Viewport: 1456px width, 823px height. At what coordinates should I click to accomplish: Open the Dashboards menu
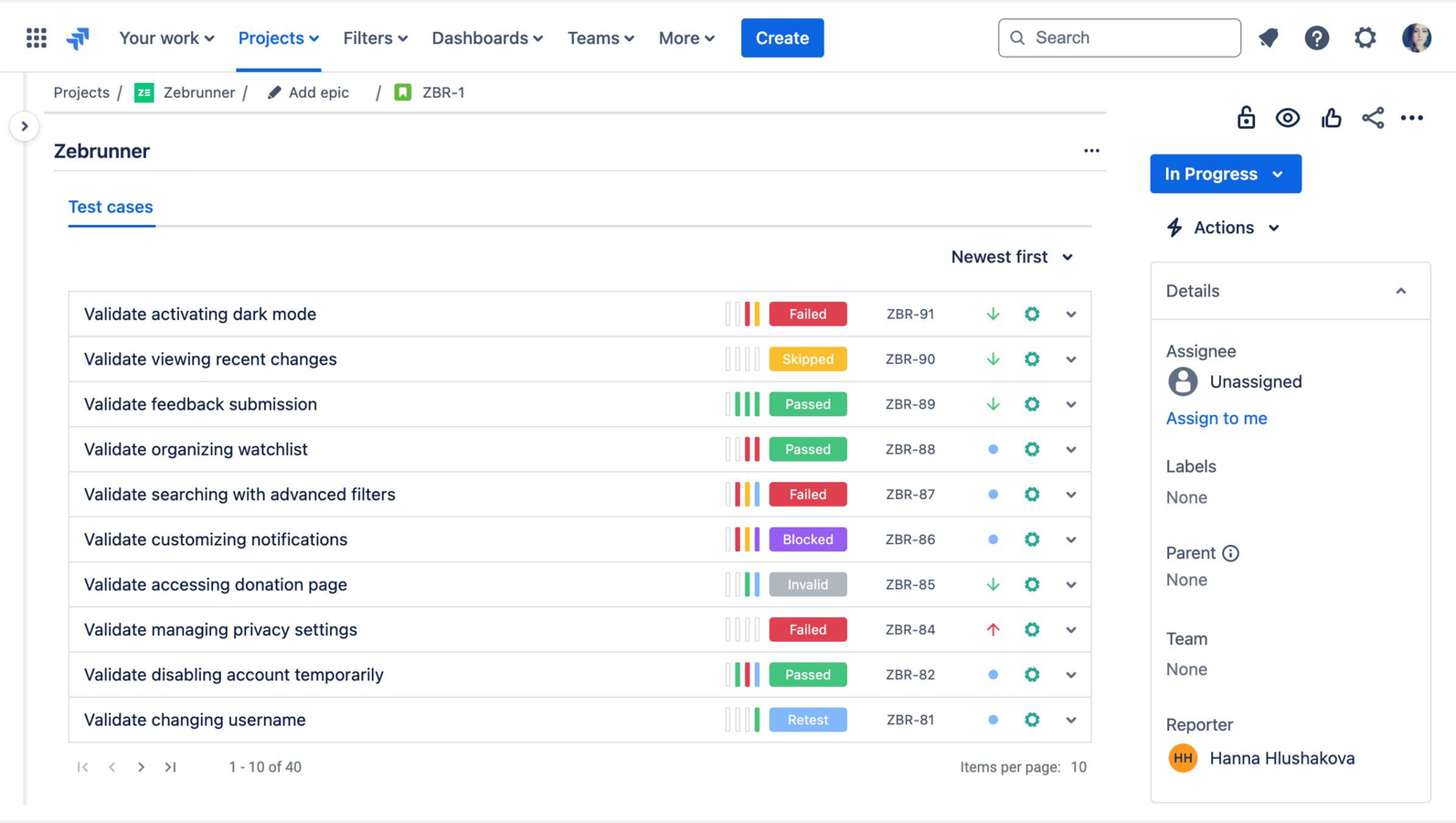tap(487, 37)
